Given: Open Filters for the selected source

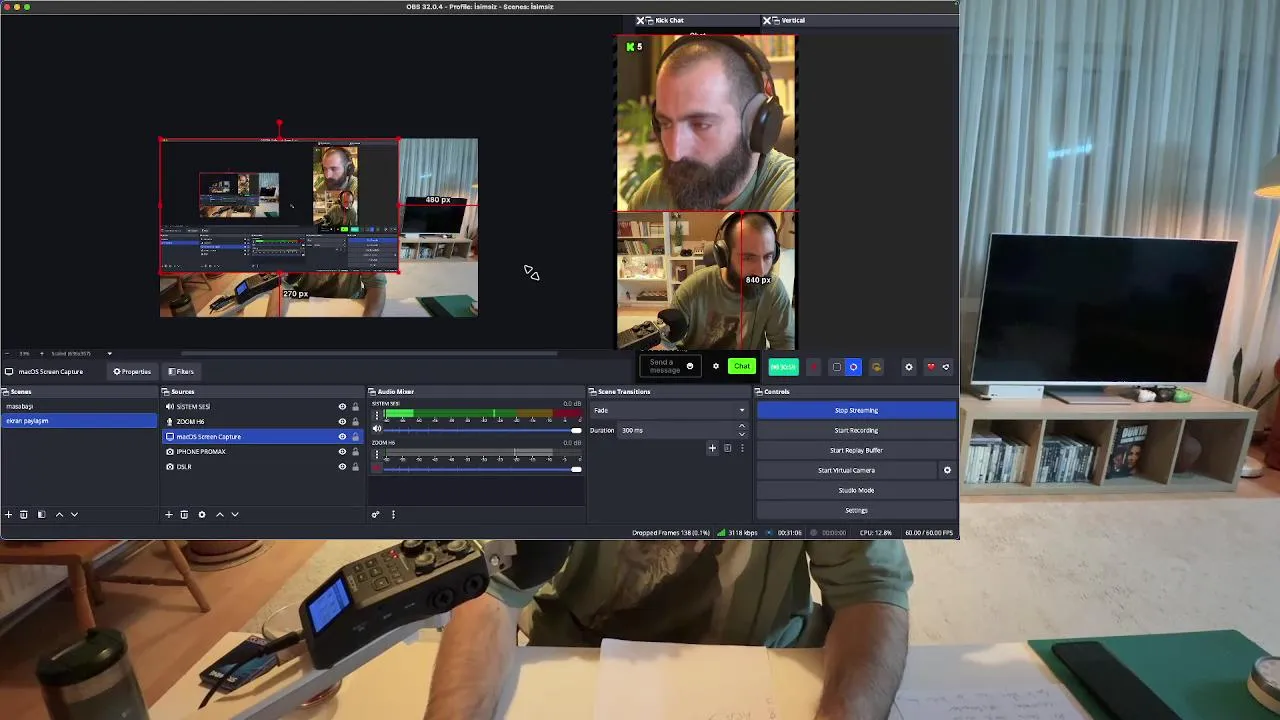Looking at the screenshot, I should (181, 372).
